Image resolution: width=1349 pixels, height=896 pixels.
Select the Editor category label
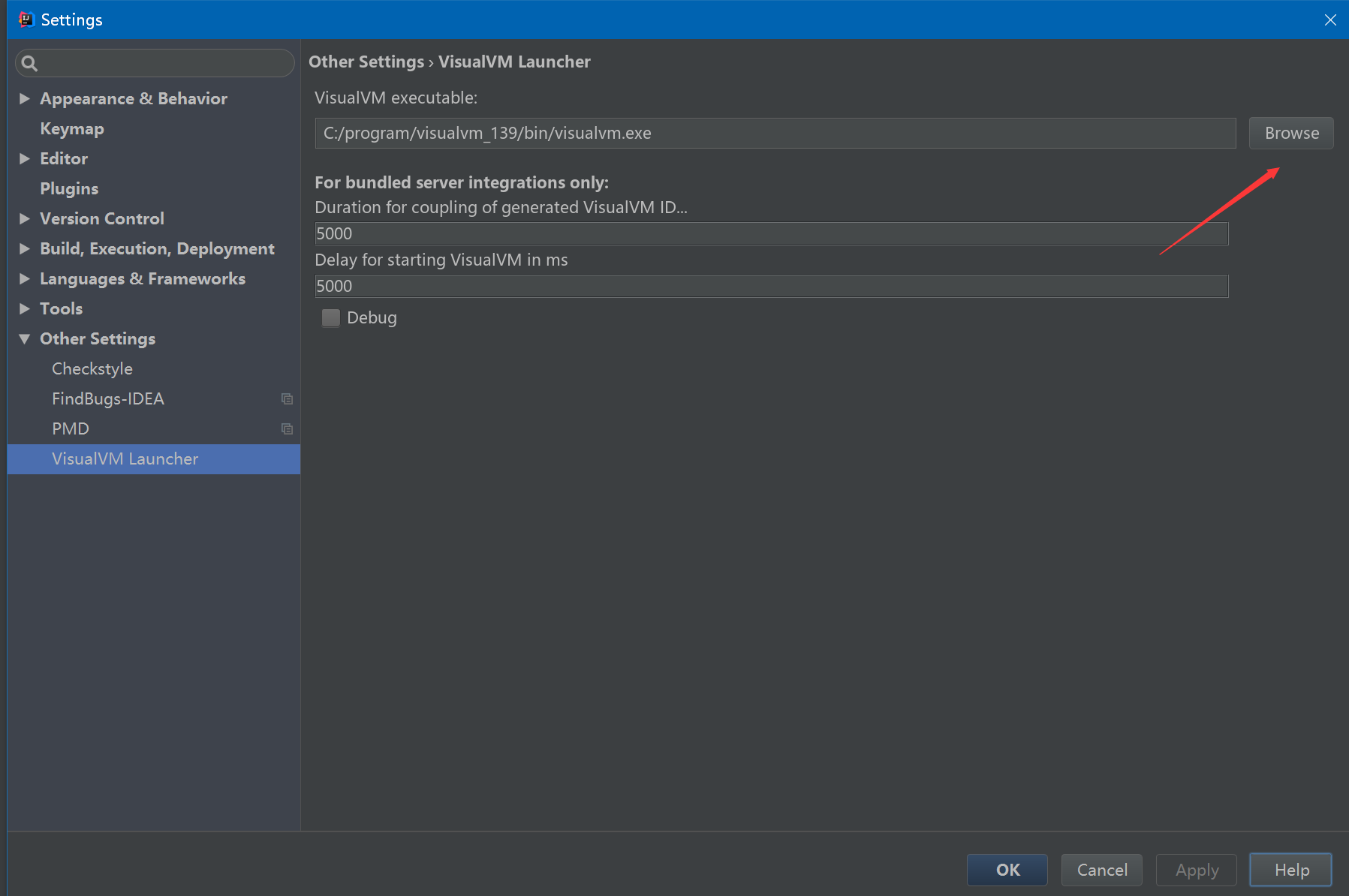tap(64, 158)
